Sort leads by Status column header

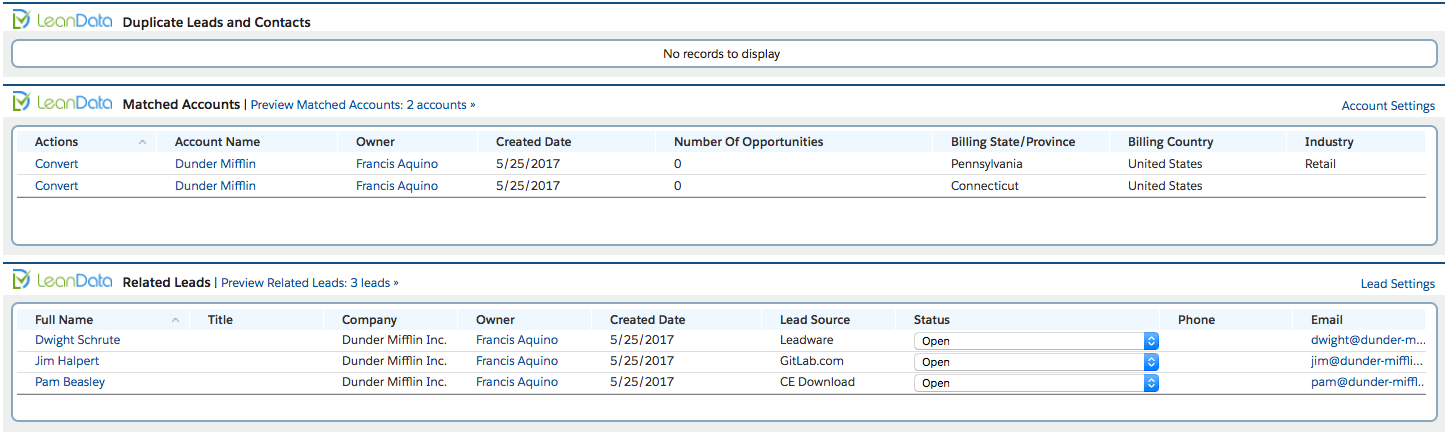pyautogui.click(x=932, y=320)
